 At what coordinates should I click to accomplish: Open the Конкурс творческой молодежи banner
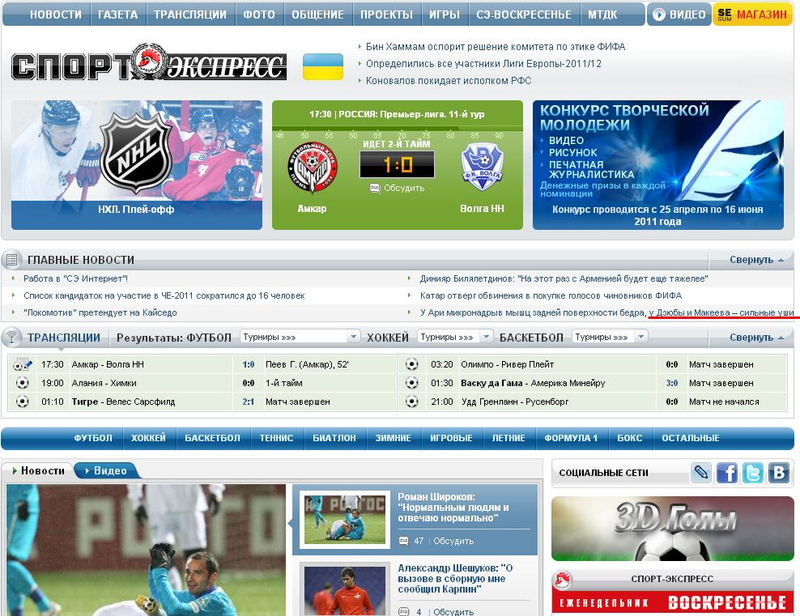click(x=658, y=164)
